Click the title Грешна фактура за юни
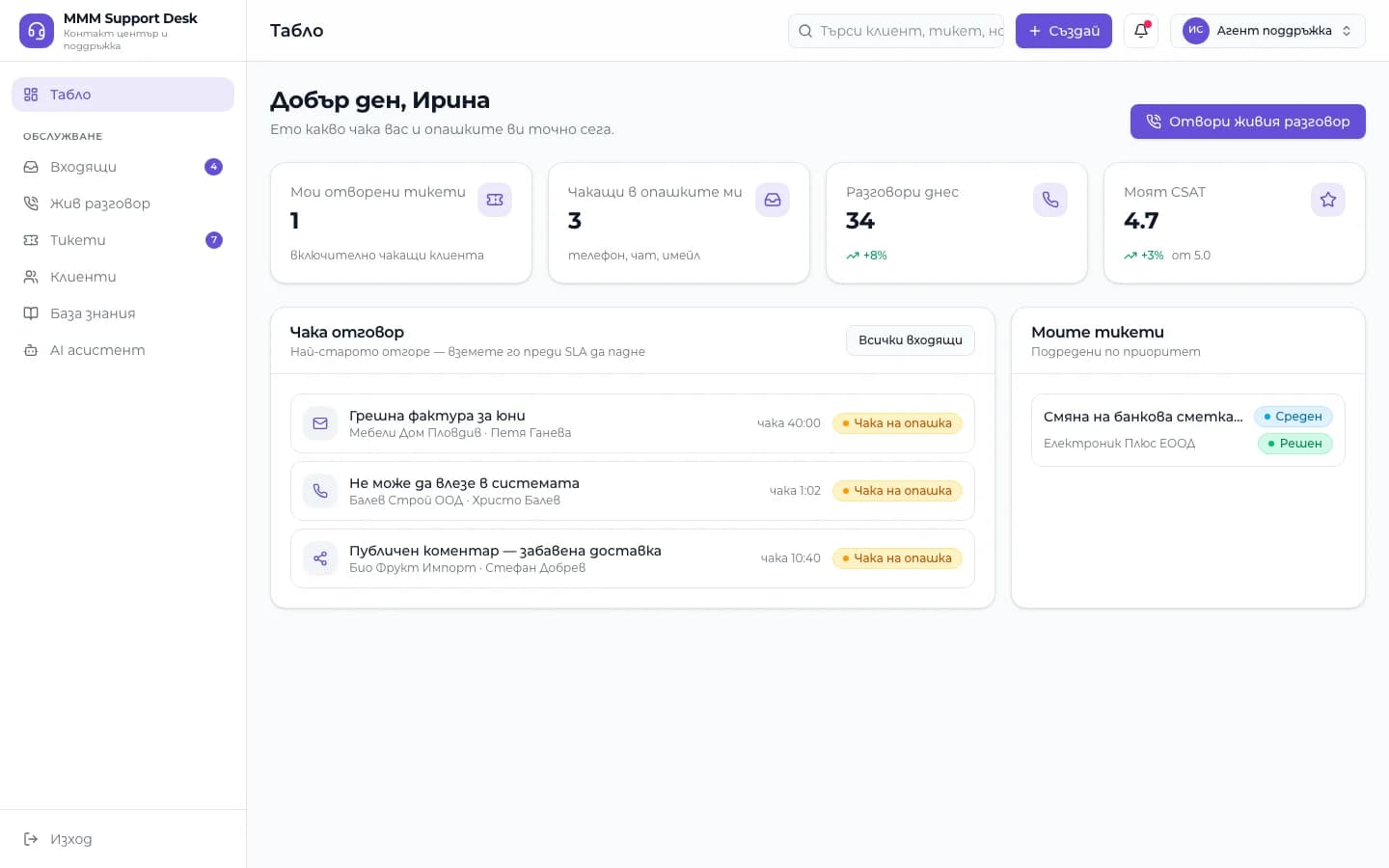1389x868 pixels. click(437, 416)
